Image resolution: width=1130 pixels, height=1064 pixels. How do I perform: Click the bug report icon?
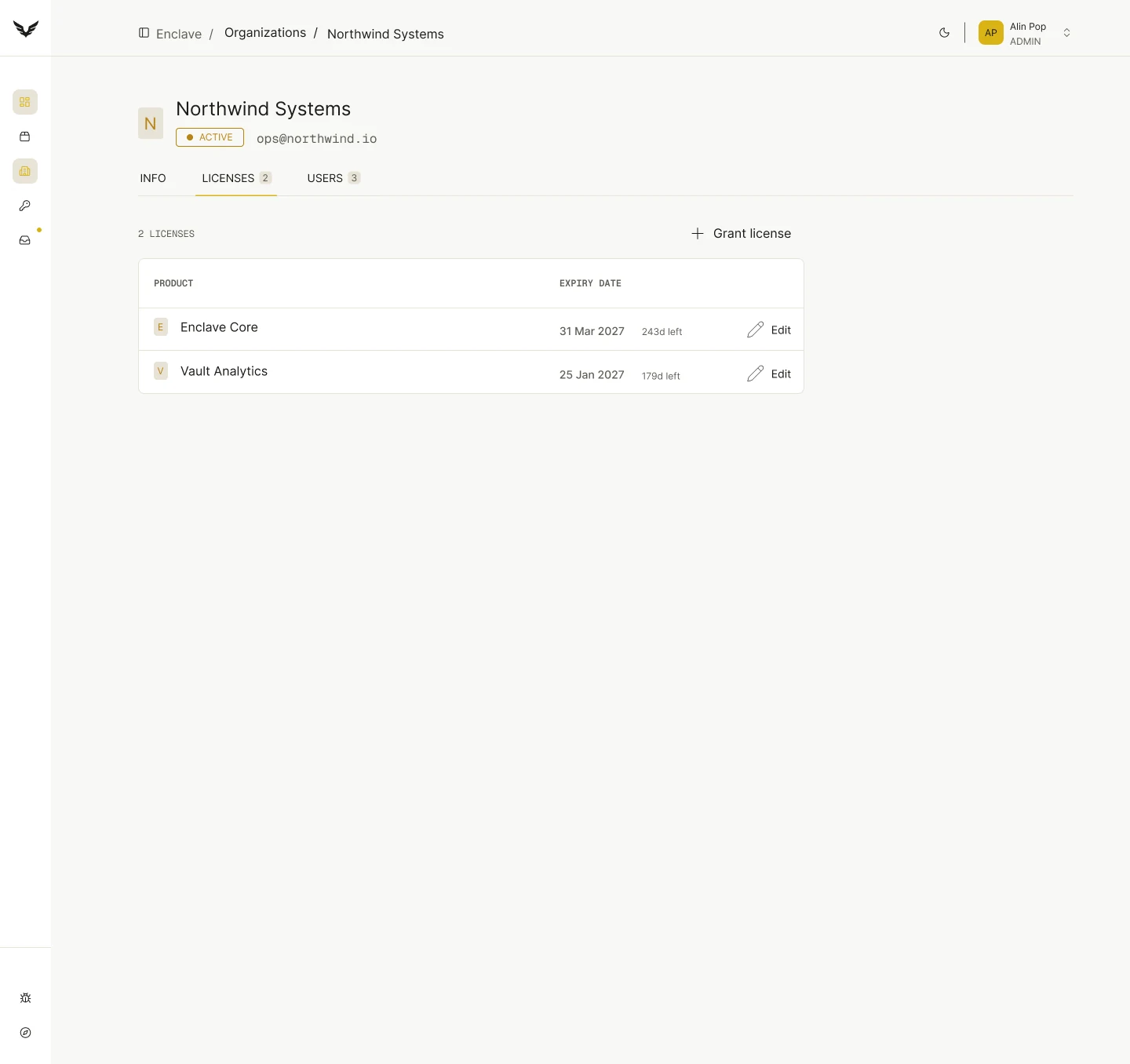pyautogui.click(x=25, y=998)
